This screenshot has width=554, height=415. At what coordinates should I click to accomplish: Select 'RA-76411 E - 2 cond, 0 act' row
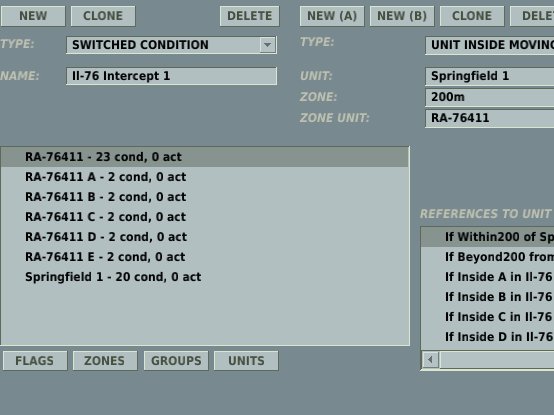[205, 257]
